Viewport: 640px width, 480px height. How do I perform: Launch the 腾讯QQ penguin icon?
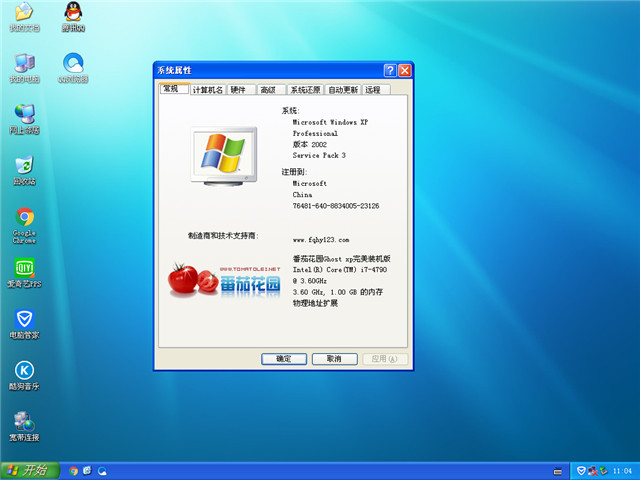click(x=73, y=16)
